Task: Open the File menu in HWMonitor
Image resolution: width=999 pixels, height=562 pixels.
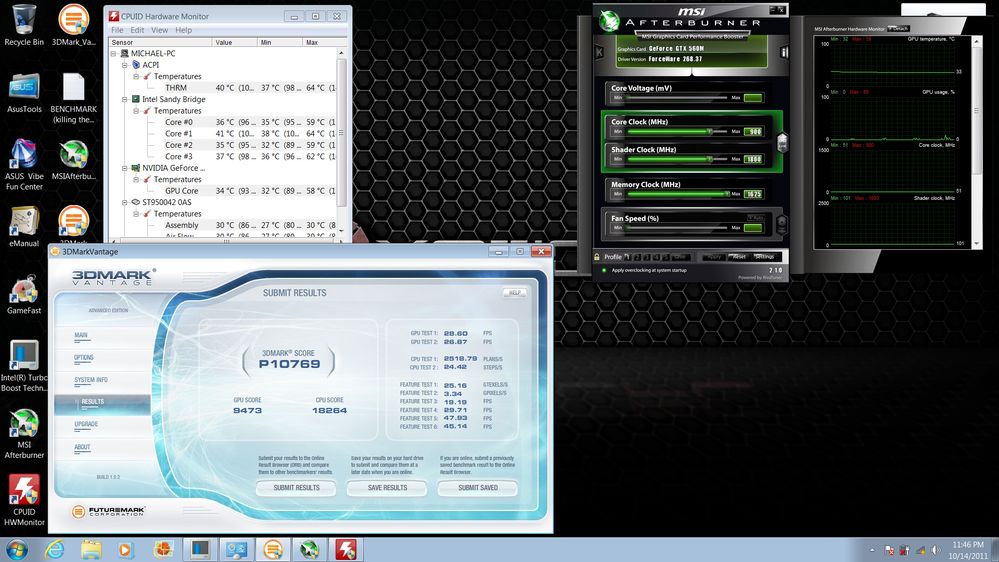Action: 117,30
